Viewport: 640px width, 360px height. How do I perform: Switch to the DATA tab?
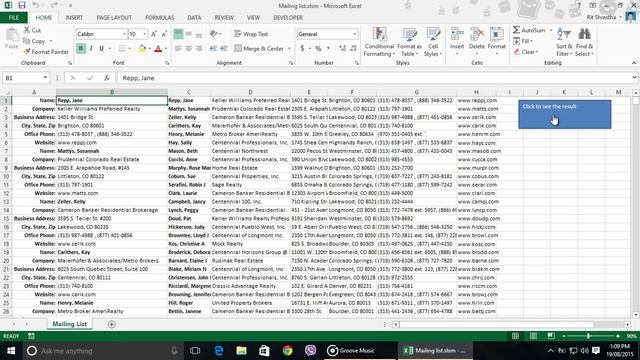pos(194,18)
